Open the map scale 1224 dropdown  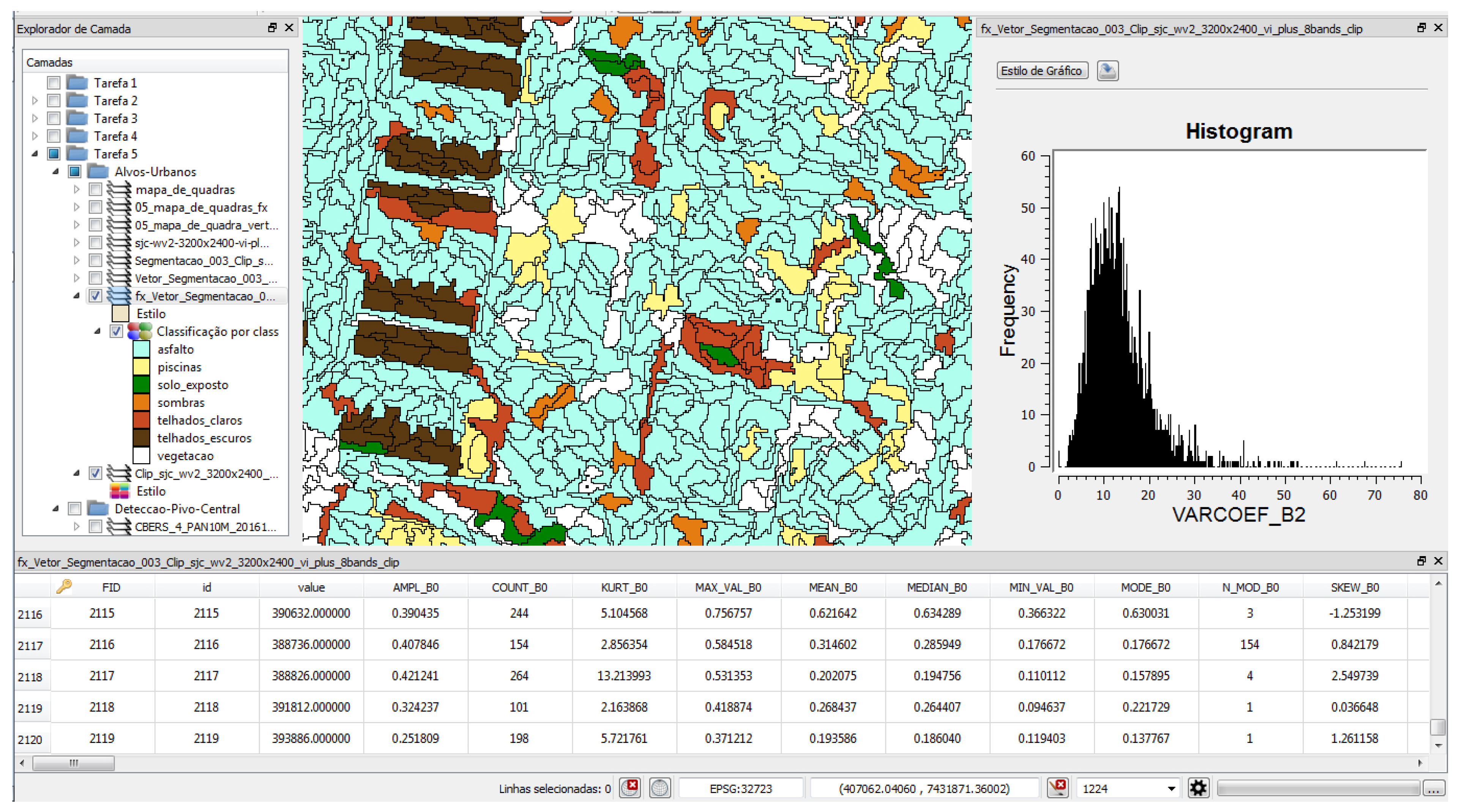[x=1171, y=788]
